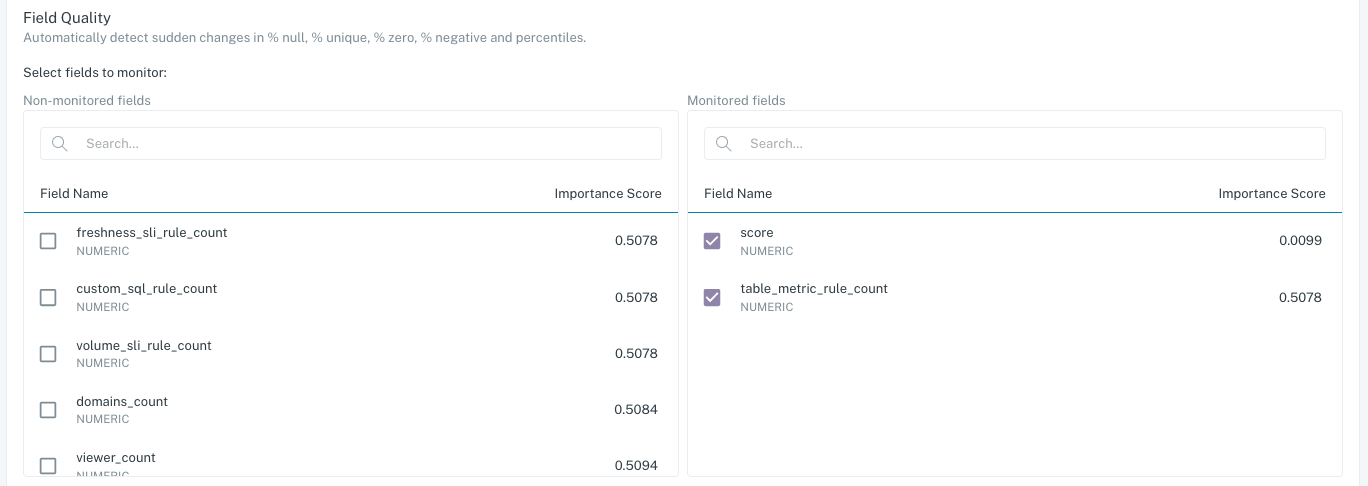This screenshot has height=486, width=1368.
Task: Click the table_metric_rule_count field name
Action: [x=814, y=289]
